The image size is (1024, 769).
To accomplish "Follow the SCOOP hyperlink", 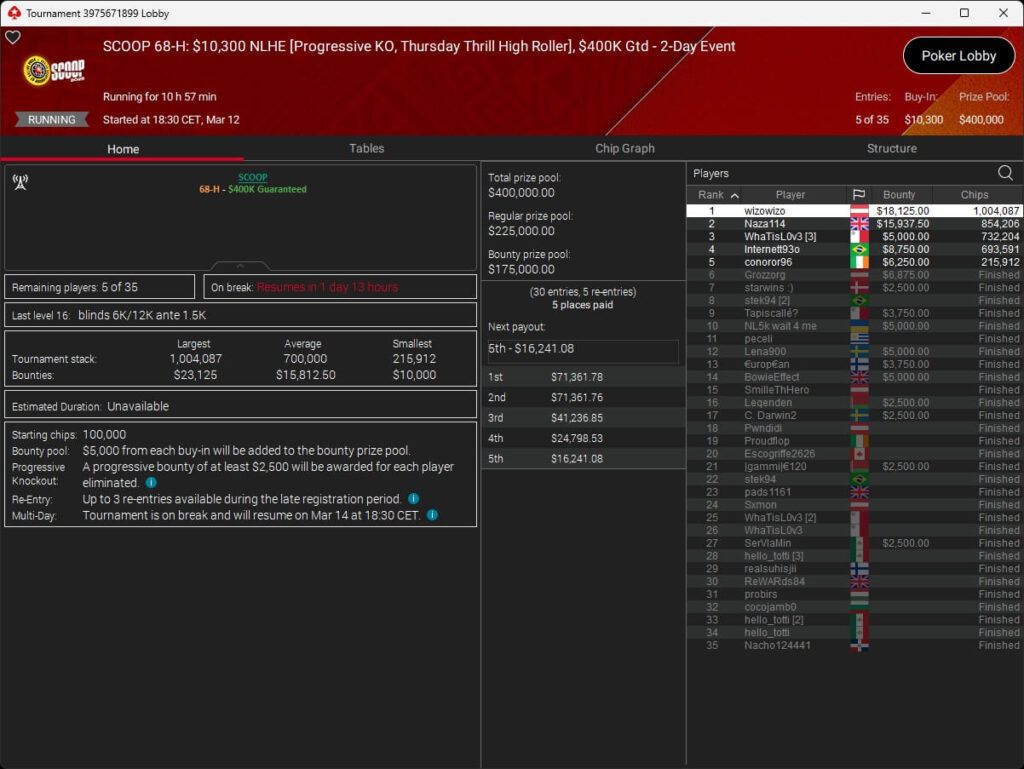I will pos(252,177).
